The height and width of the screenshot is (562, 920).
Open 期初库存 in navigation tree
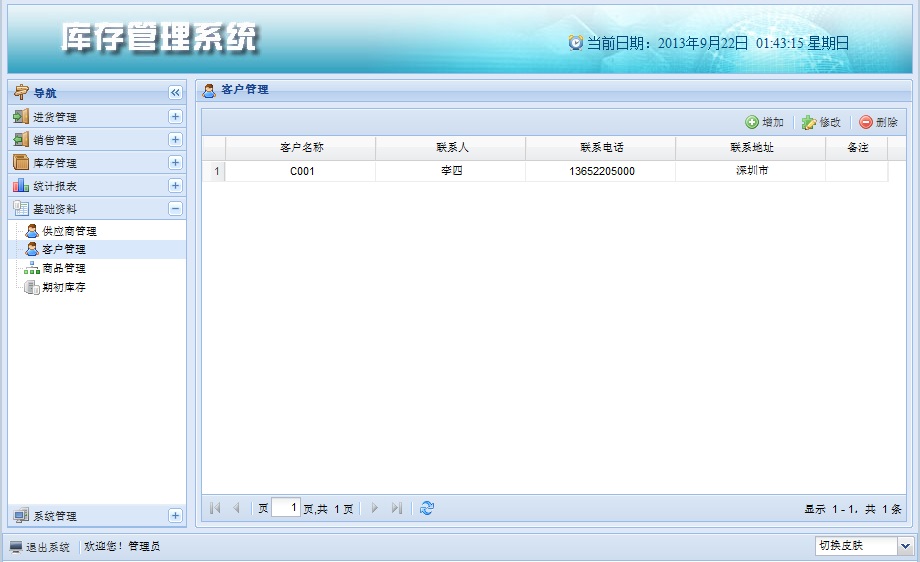point(63,287)
